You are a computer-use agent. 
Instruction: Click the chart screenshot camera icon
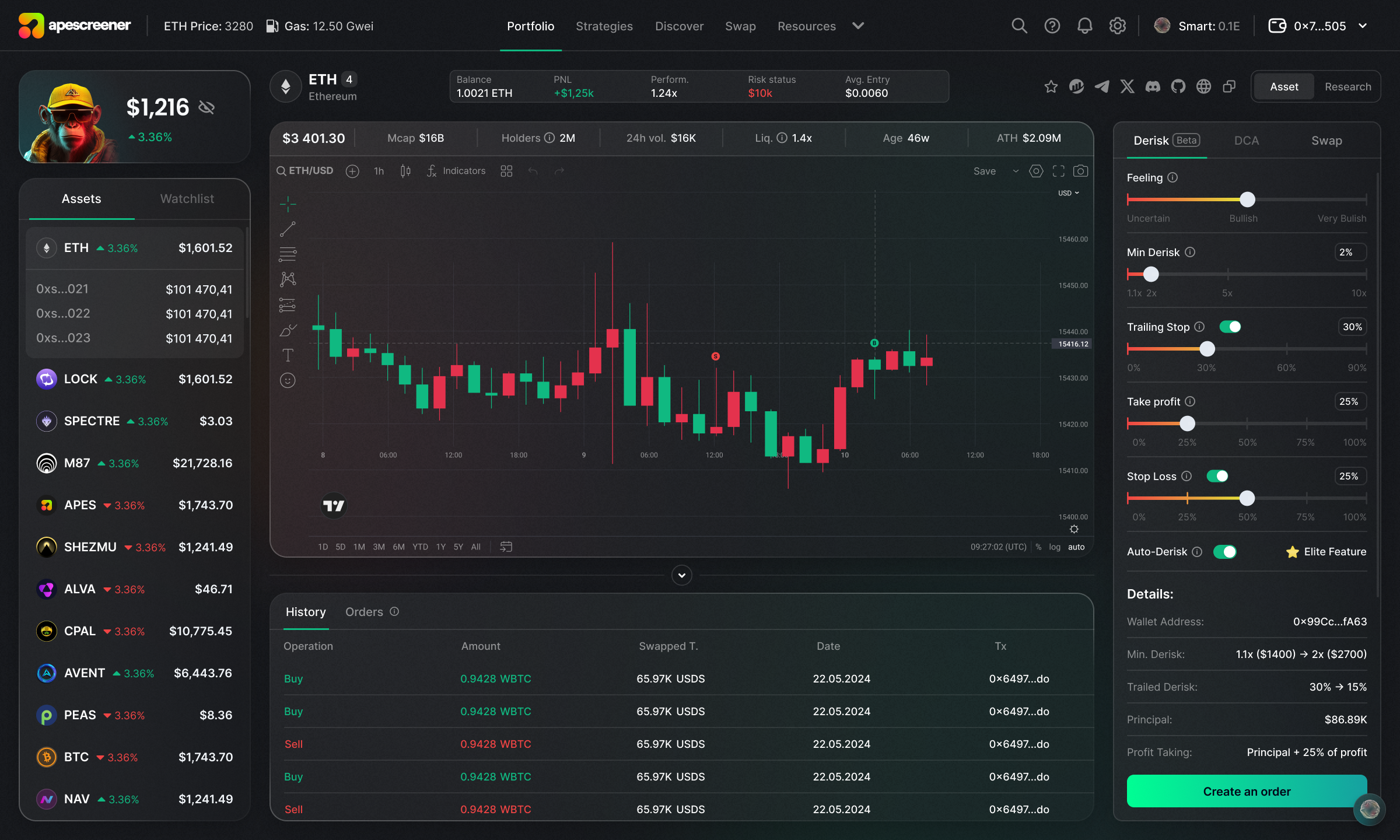coord(1080,171)
